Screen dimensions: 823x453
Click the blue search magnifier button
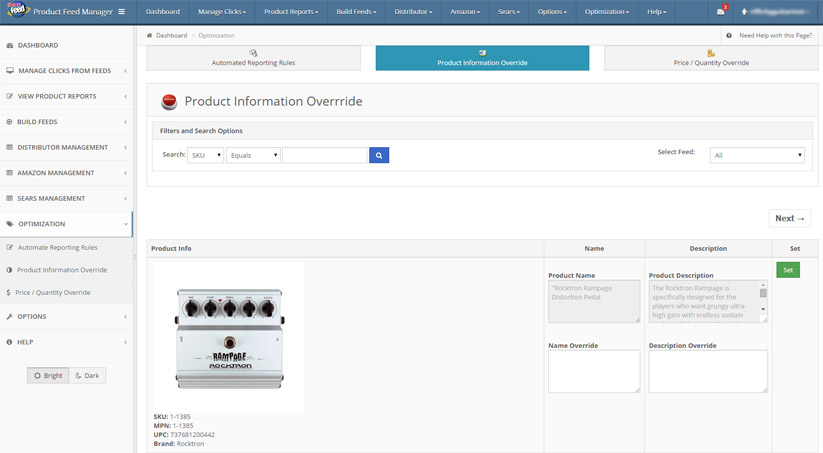379,155
